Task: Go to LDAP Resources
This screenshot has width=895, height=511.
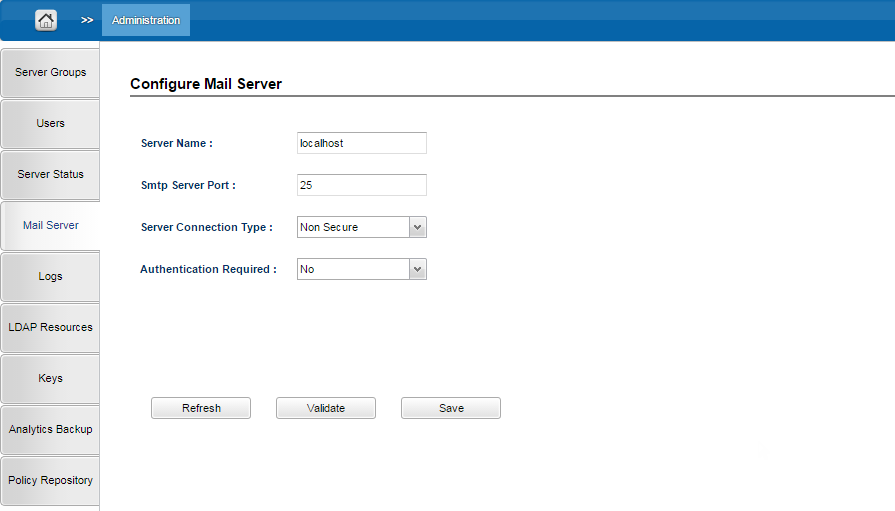Action: 50,327
